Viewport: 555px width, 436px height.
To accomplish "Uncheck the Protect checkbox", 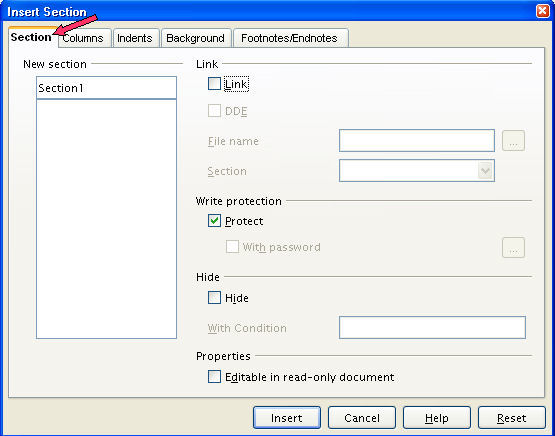I will [214, 221].
